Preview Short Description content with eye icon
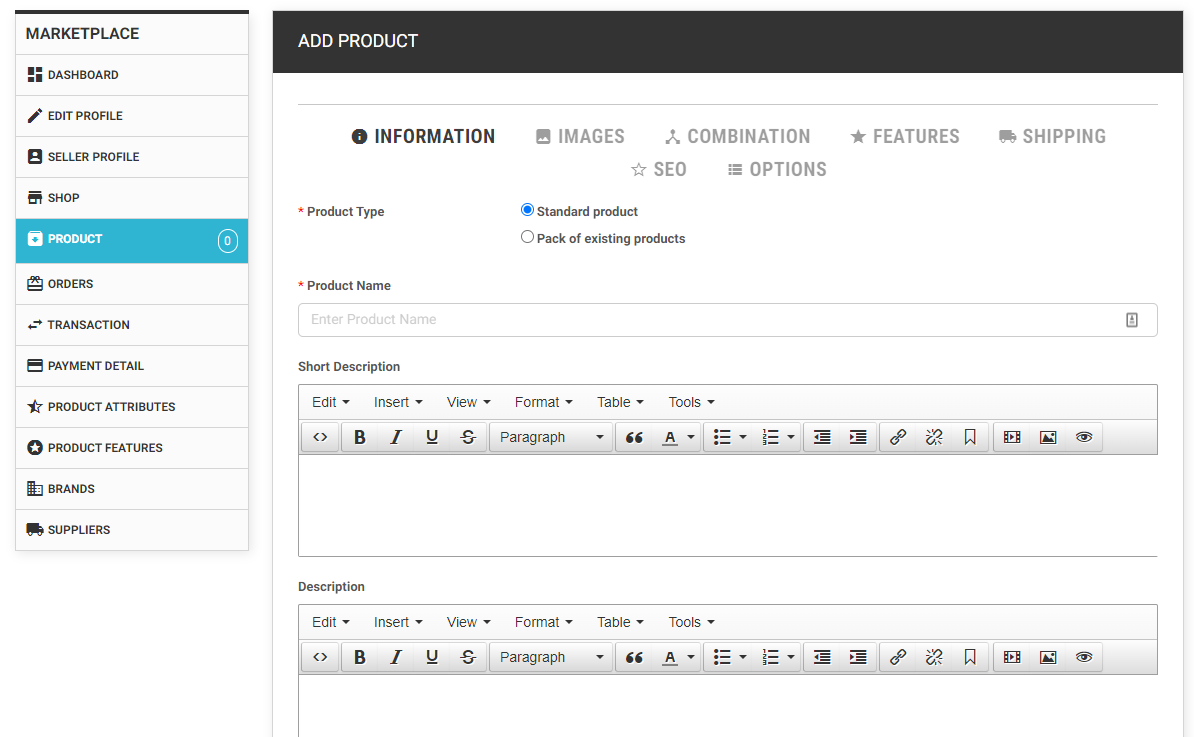Image resolution: width=1194 pixels, height=737 pixels. [x=1084, y=437]
